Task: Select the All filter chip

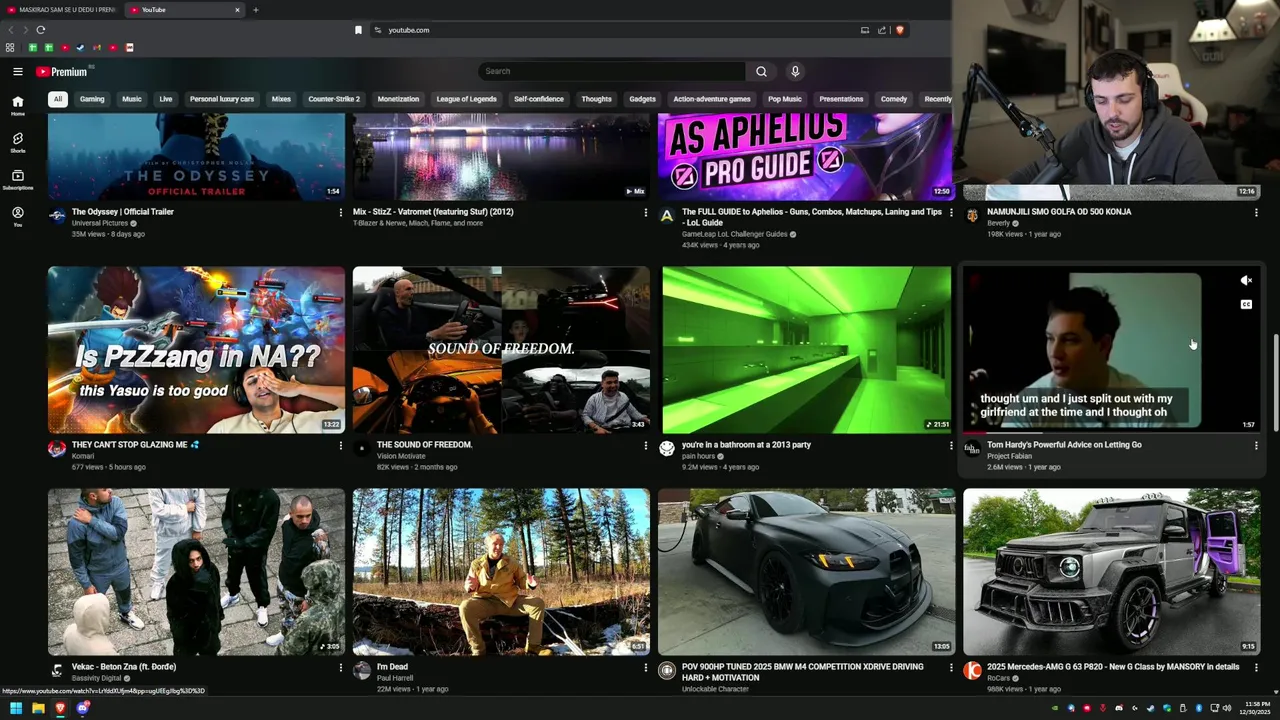Action: (x=58, y=99)
